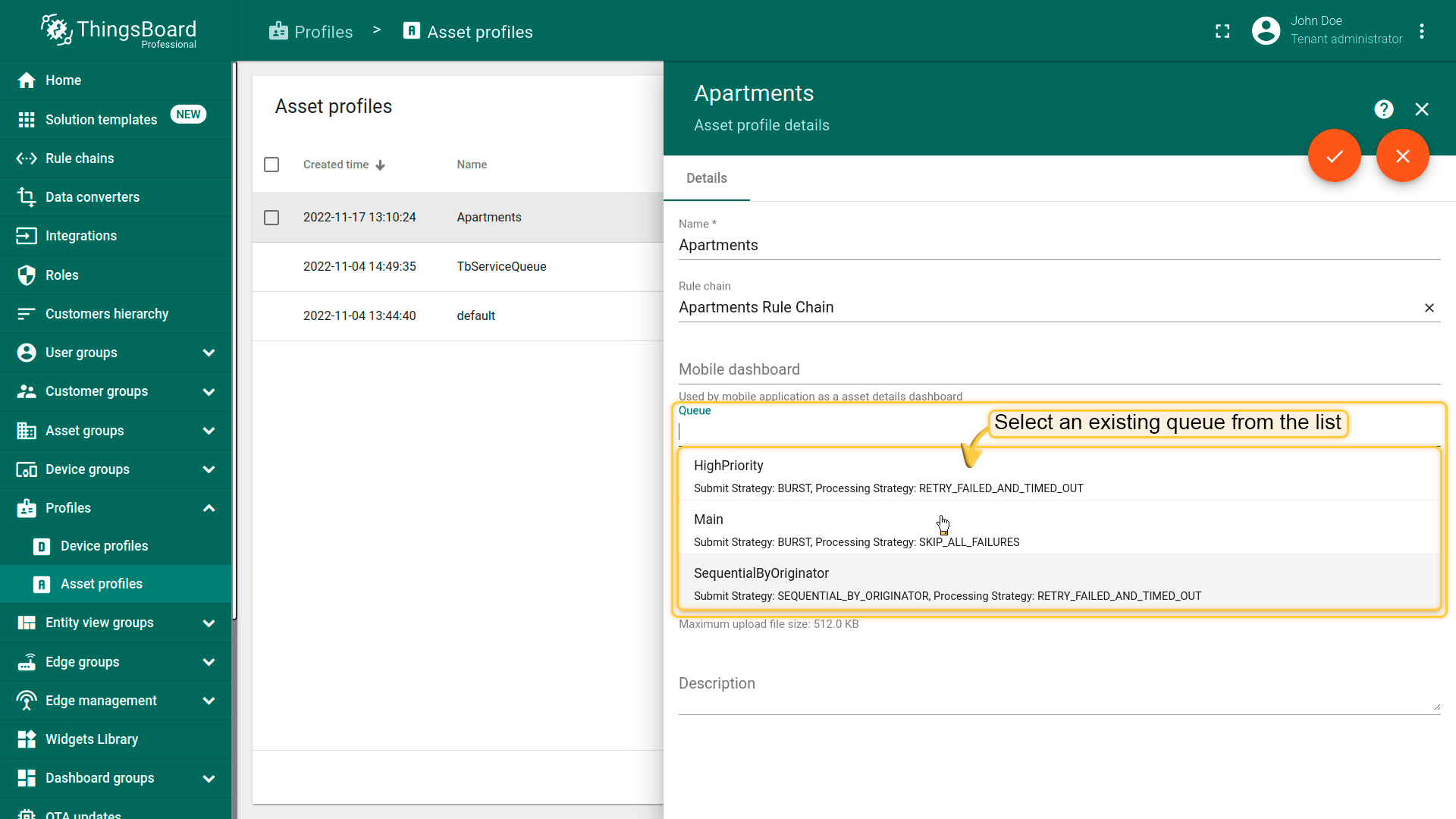Sort by Created time arrow

pos(381,165)
